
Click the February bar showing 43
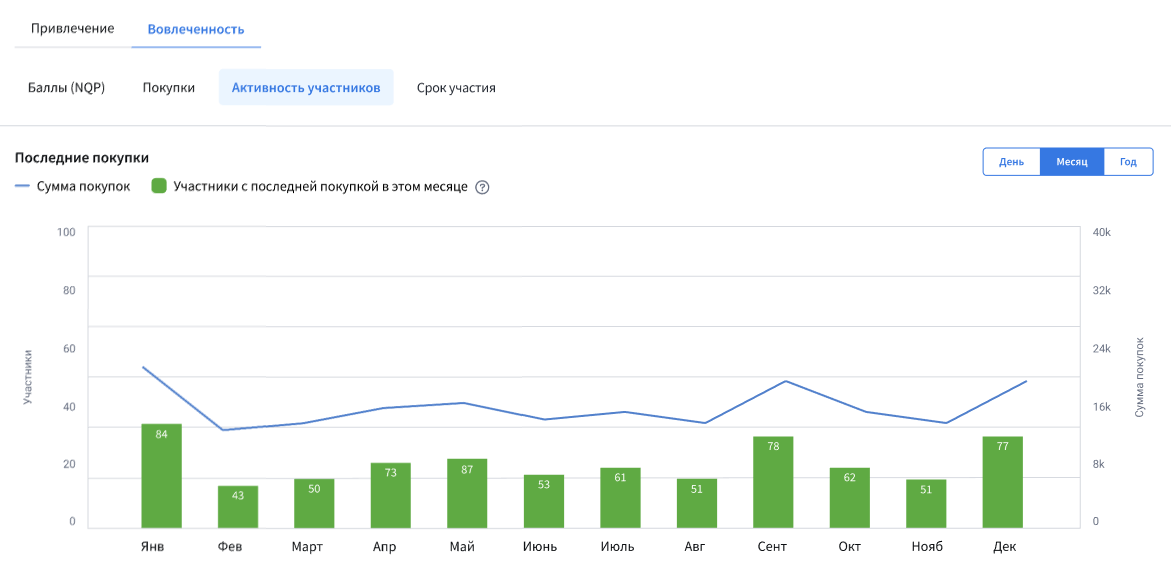[238, 506]
